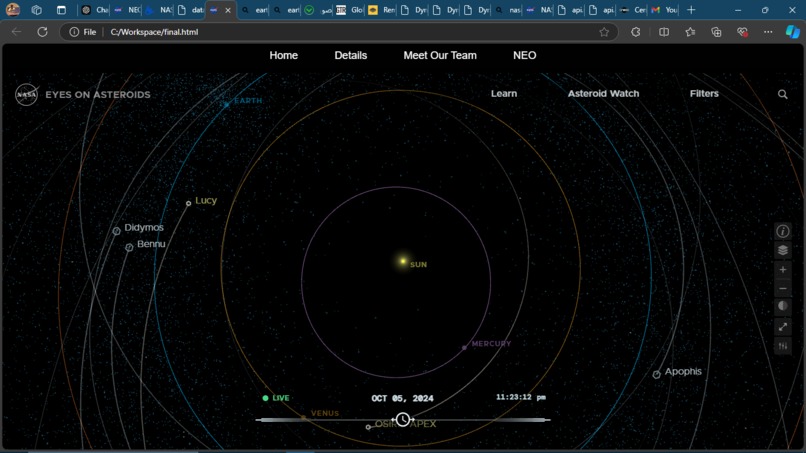Open the Workspaces icon

[36, 10]
